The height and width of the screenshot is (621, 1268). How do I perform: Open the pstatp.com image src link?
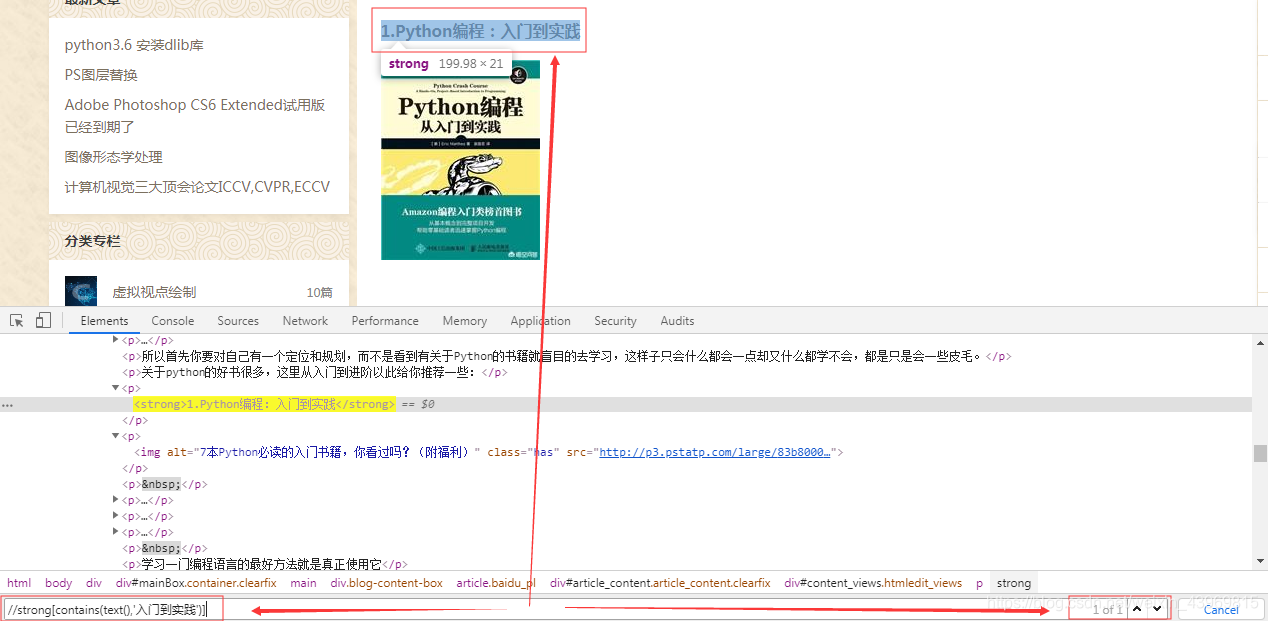715,452
